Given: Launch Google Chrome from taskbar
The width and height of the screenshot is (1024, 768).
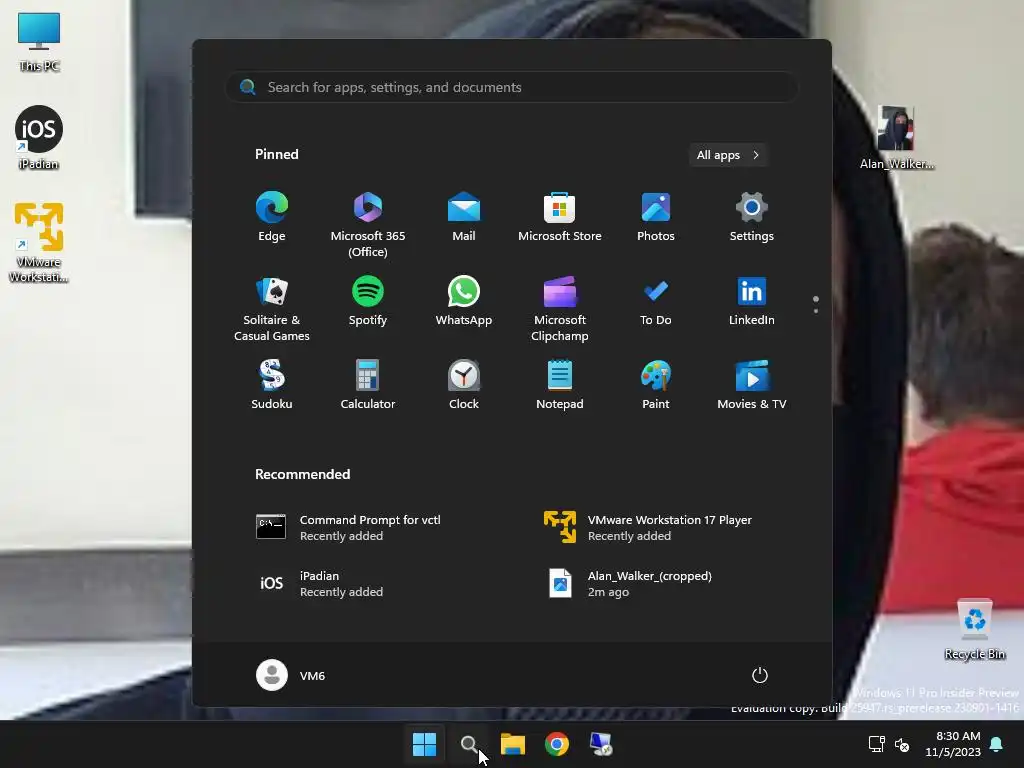Looking at the screenshot, I should pos(557,744).
